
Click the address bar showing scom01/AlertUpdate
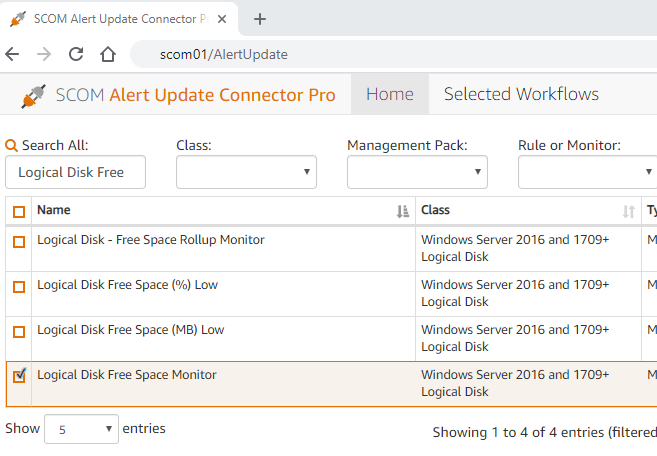point(394,54)
